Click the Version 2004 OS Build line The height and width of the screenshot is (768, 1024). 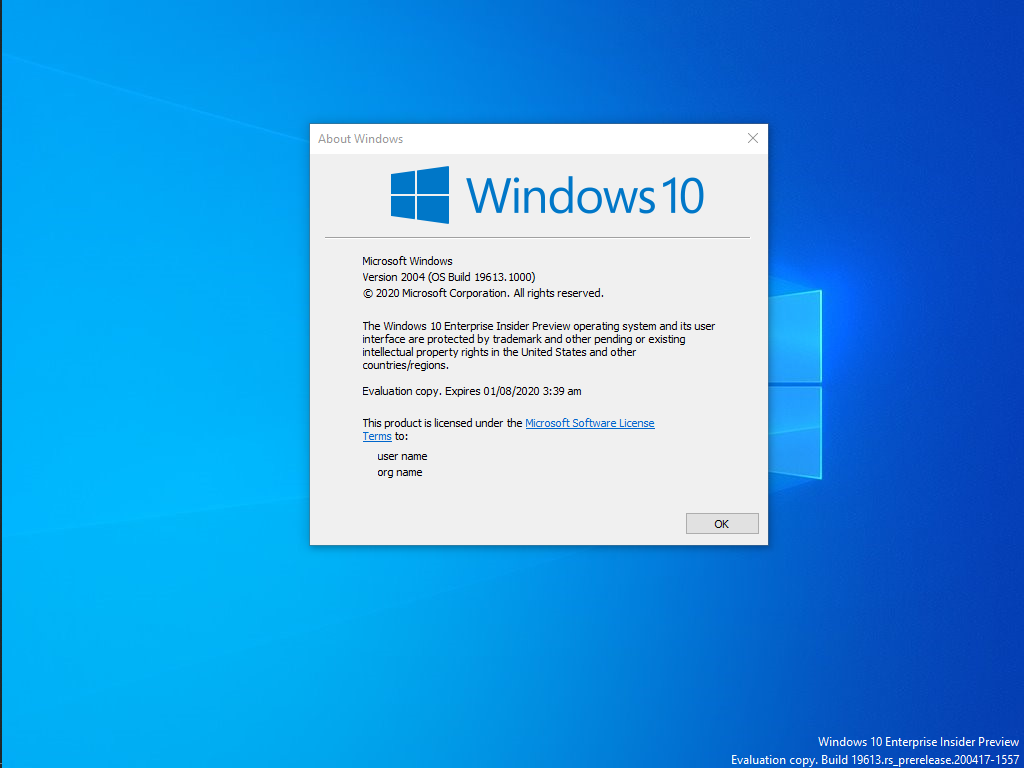(x=449, y=277)
